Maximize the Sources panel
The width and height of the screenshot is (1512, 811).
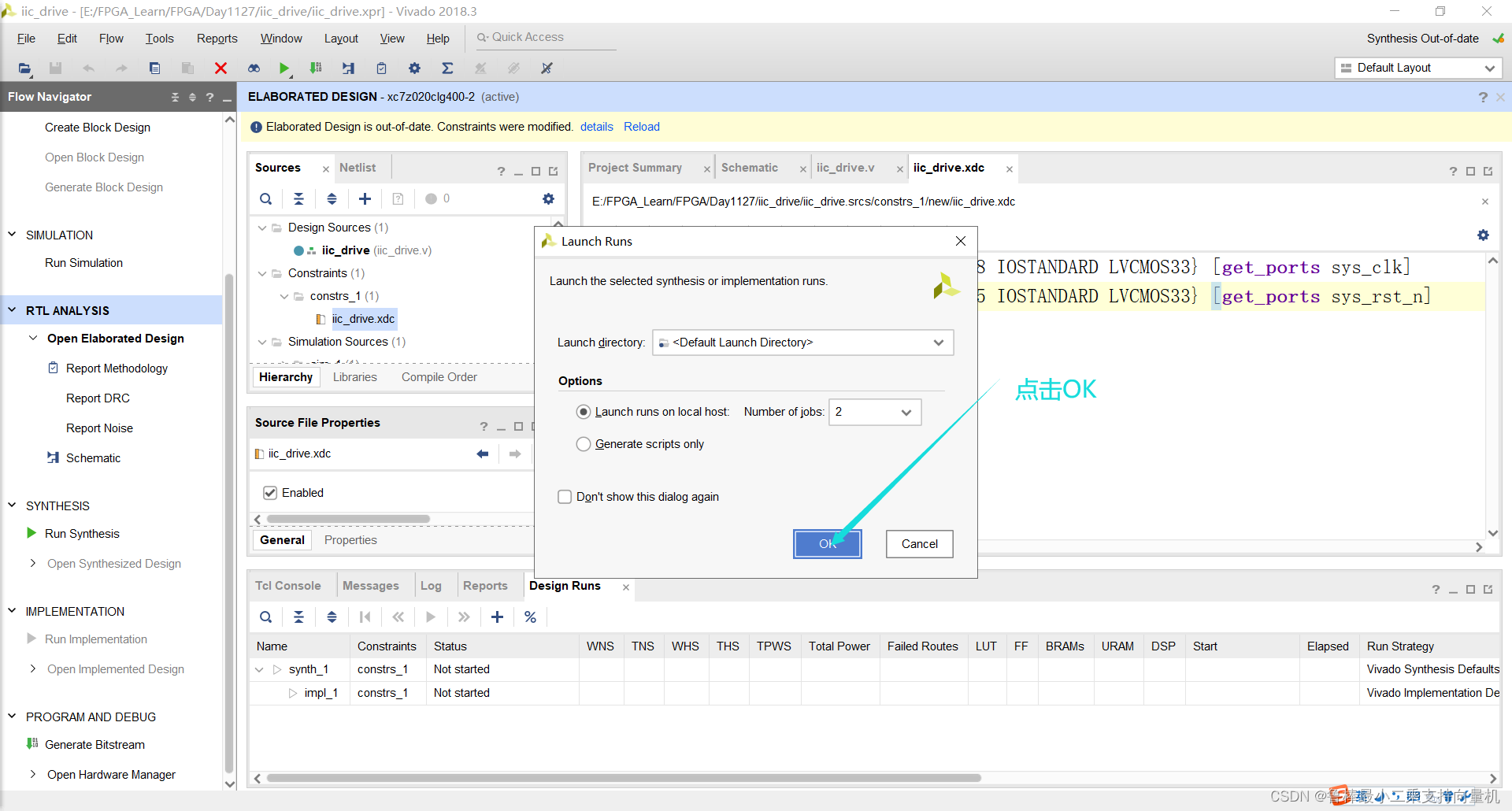tap(535, 171)
